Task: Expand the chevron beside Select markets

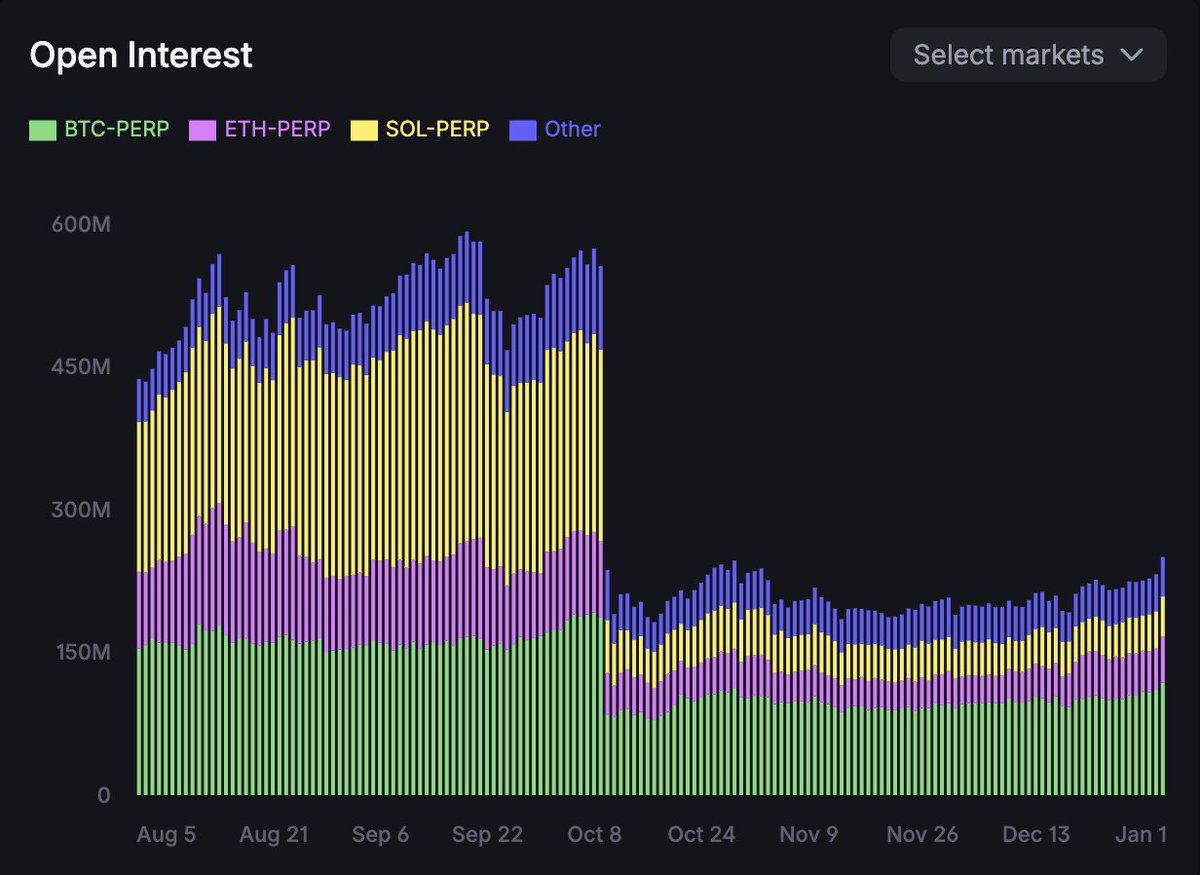Action: tap(1131, 56)
